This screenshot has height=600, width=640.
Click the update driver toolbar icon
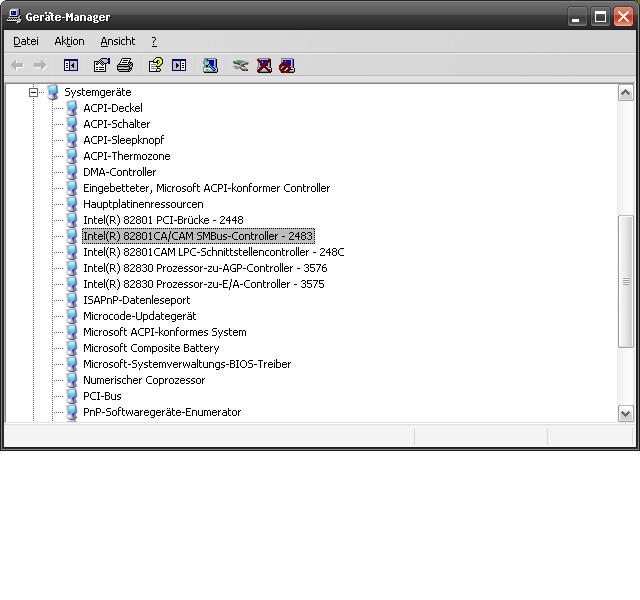(240, 65)
